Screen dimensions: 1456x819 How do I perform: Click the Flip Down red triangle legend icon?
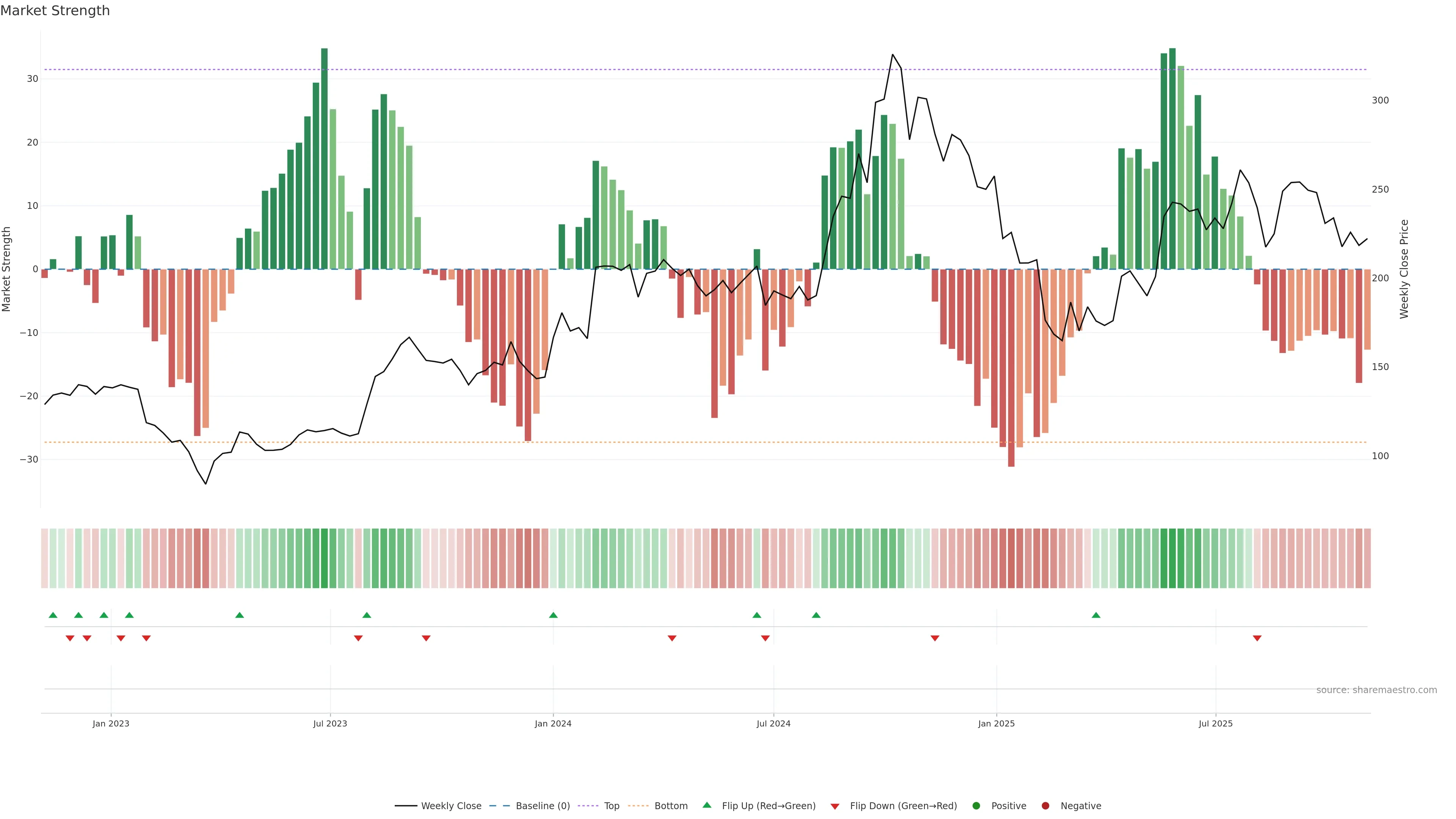click(835, 806)
